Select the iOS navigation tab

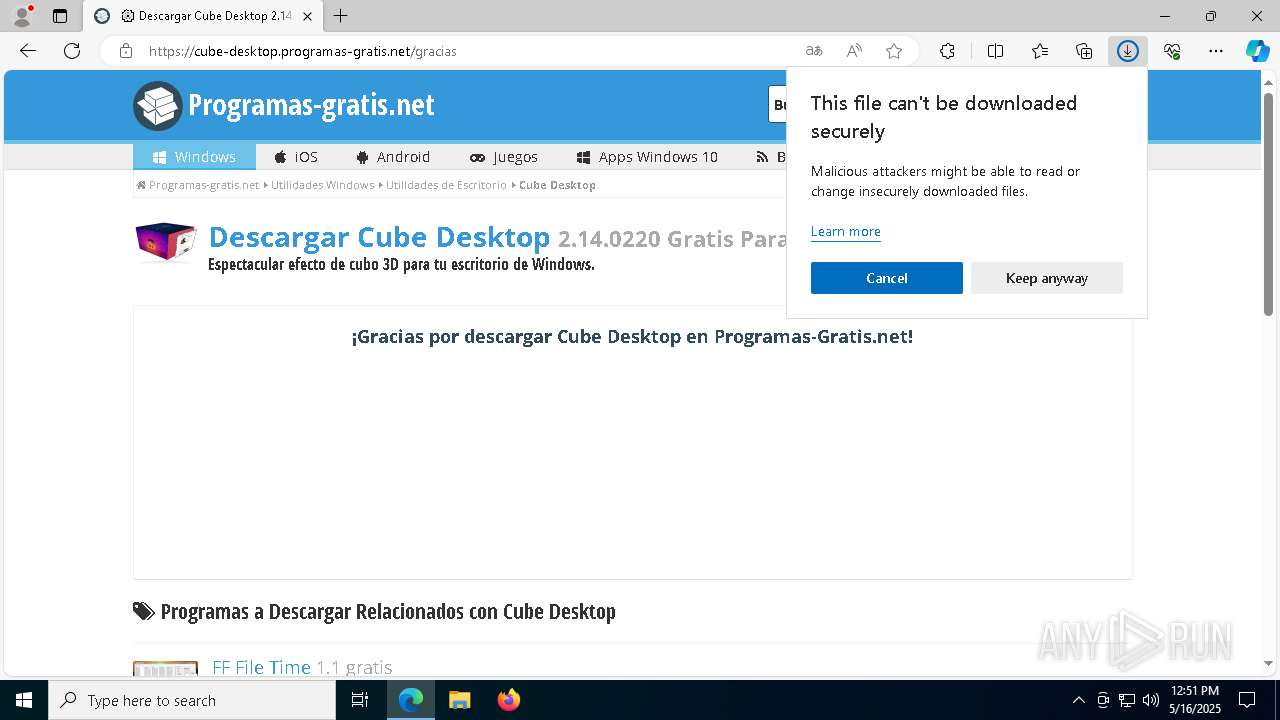(x=296, y=157)
